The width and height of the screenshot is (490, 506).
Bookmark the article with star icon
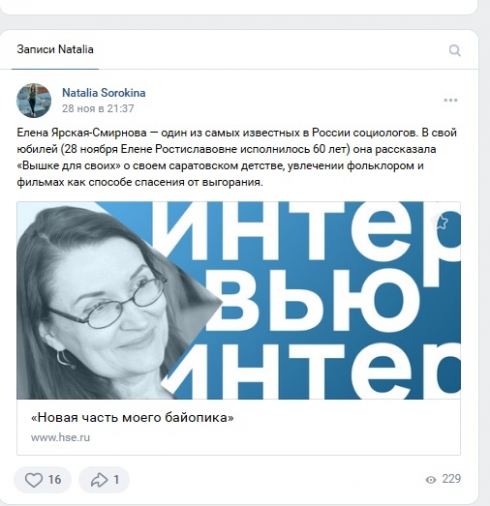point(440,222)
